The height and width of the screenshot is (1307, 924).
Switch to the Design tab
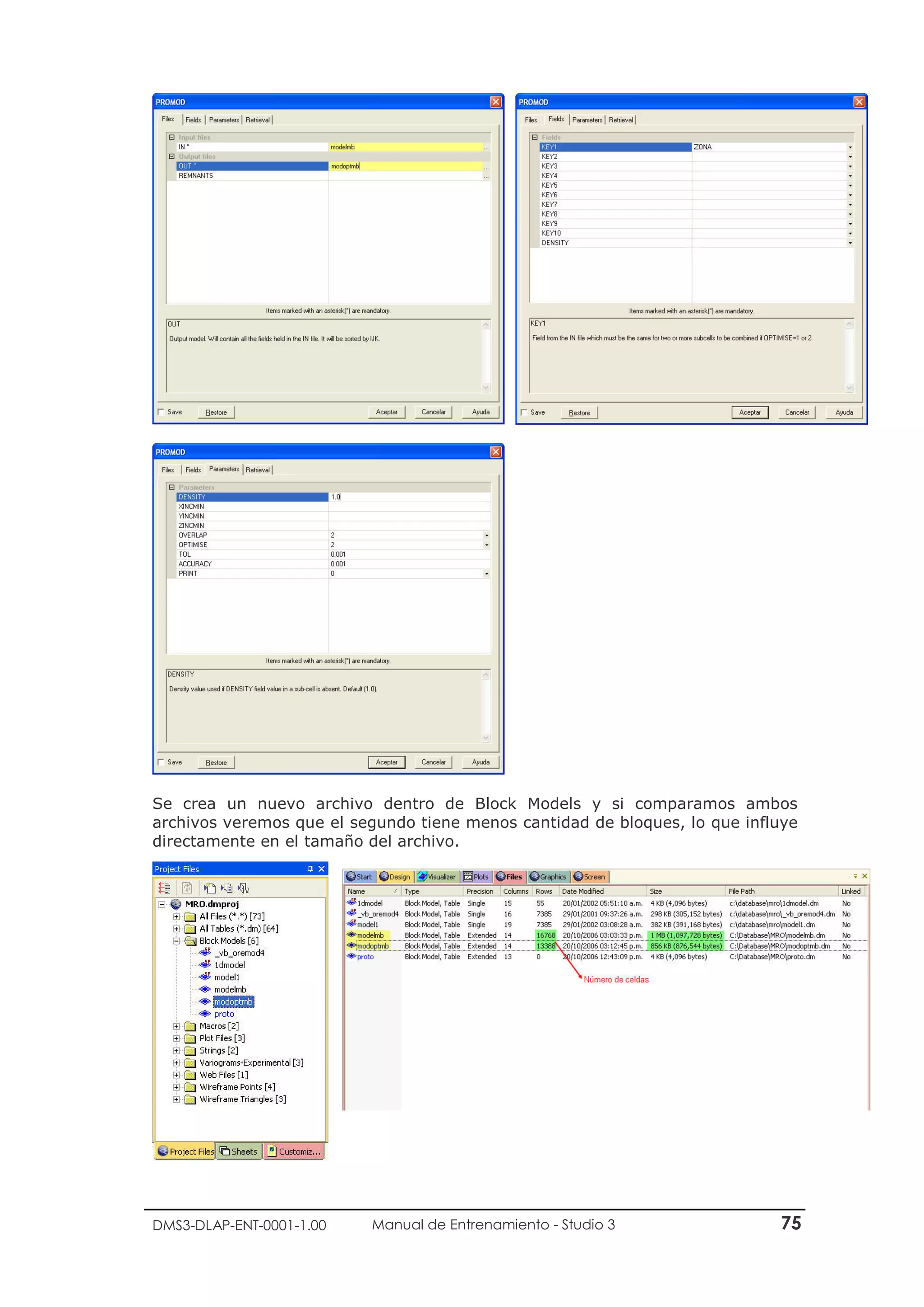pyautogui.click(x=395, y=877)
